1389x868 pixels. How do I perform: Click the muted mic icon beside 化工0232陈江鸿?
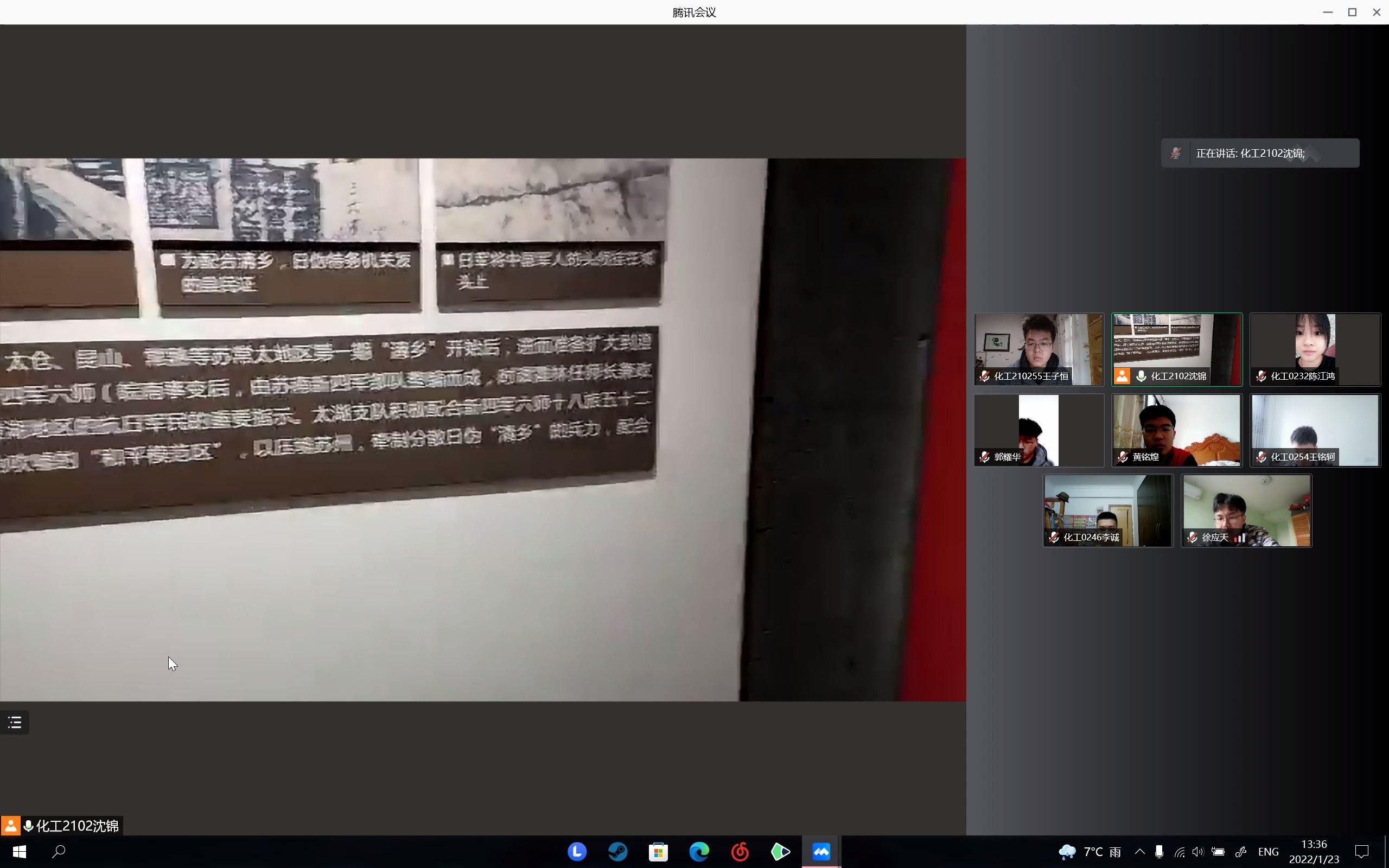point(1261,376)
